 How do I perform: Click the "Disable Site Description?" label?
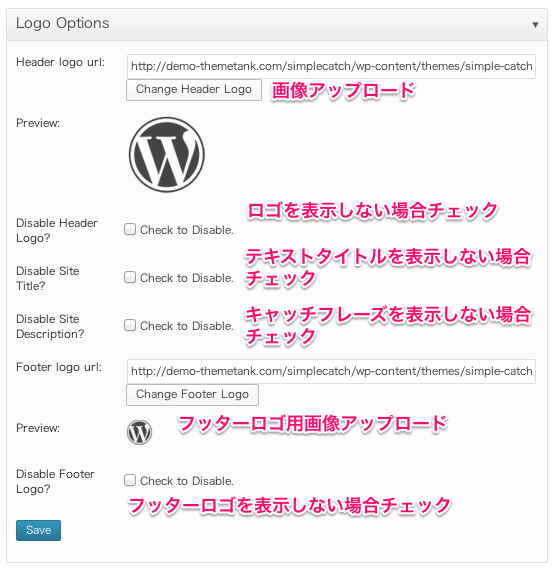(50, 326)
